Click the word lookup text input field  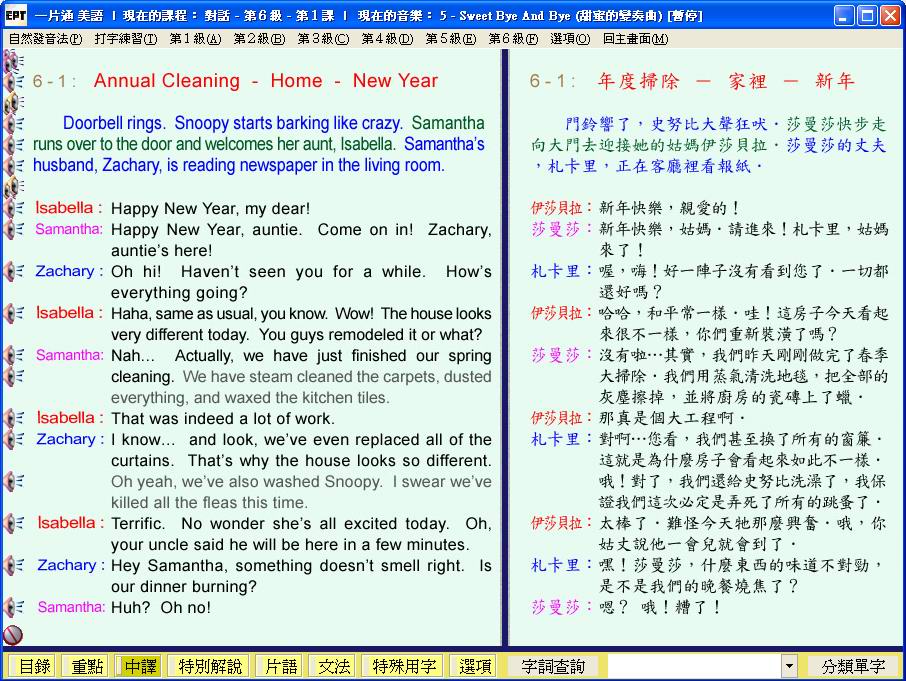pyautogui.click(x=693, y=666)
